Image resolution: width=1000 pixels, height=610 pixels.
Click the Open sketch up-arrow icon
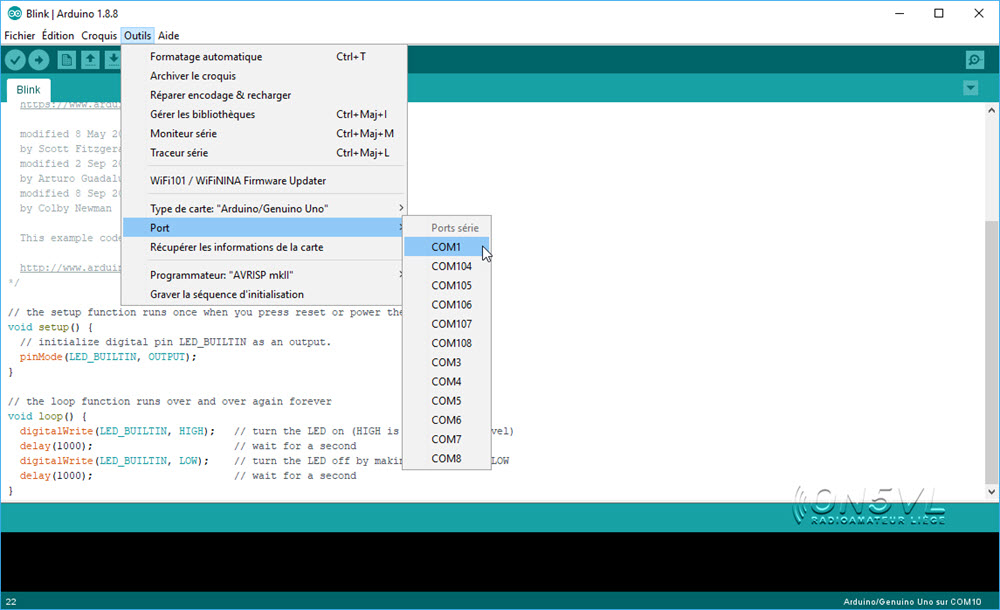point(90,60)
